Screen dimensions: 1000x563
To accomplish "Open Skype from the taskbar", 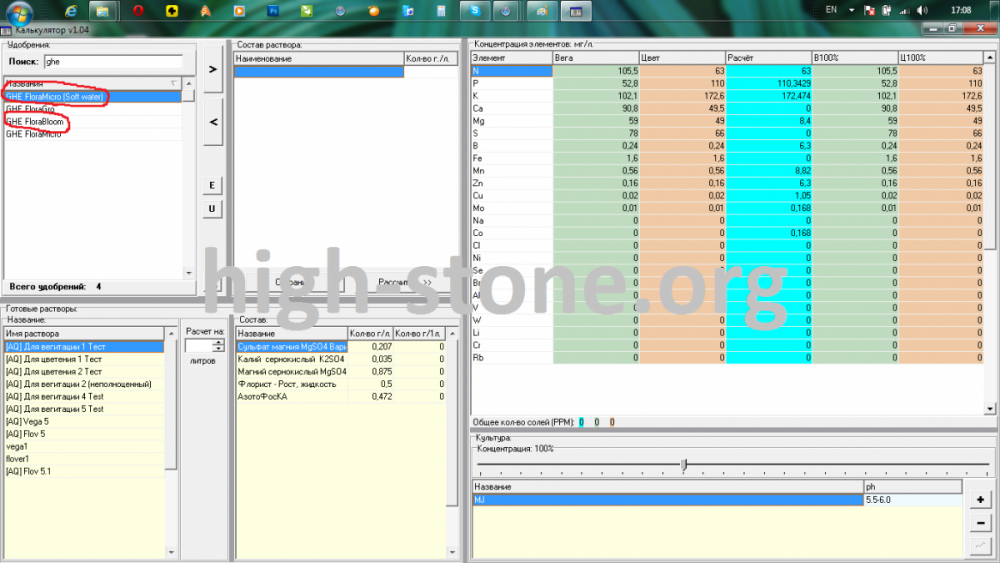I will point(474,11).
